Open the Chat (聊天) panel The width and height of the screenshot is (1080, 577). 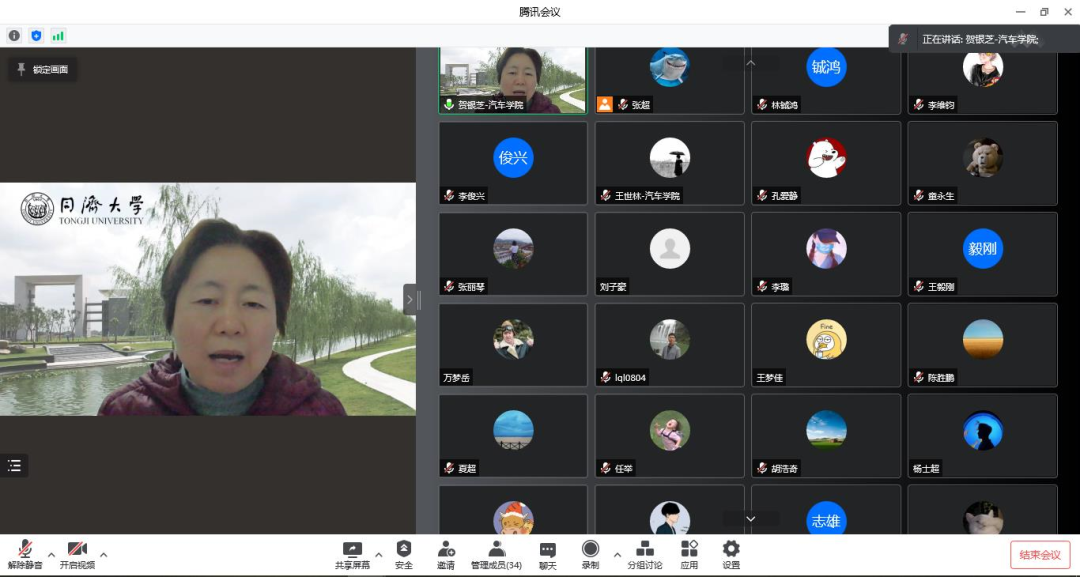click(547, 554)
